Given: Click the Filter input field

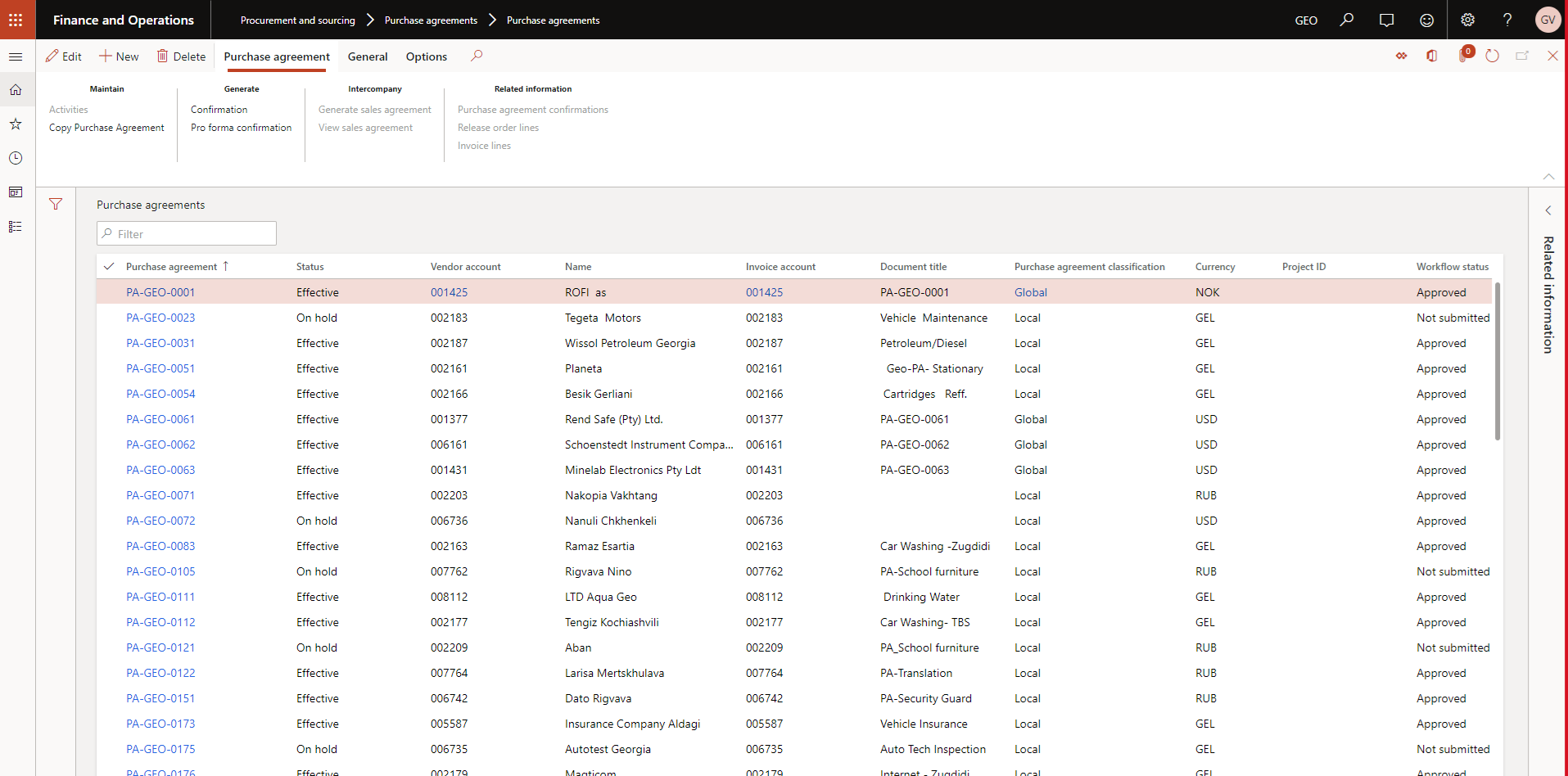Looking at the screenshot, I should point(187,233).
